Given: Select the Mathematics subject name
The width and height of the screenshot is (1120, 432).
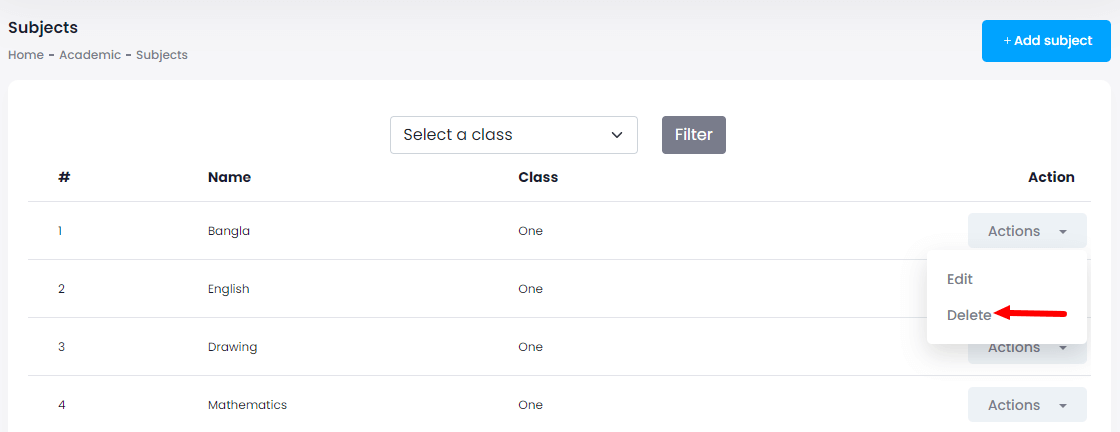Looking at the screenshot, I should 247,405.
